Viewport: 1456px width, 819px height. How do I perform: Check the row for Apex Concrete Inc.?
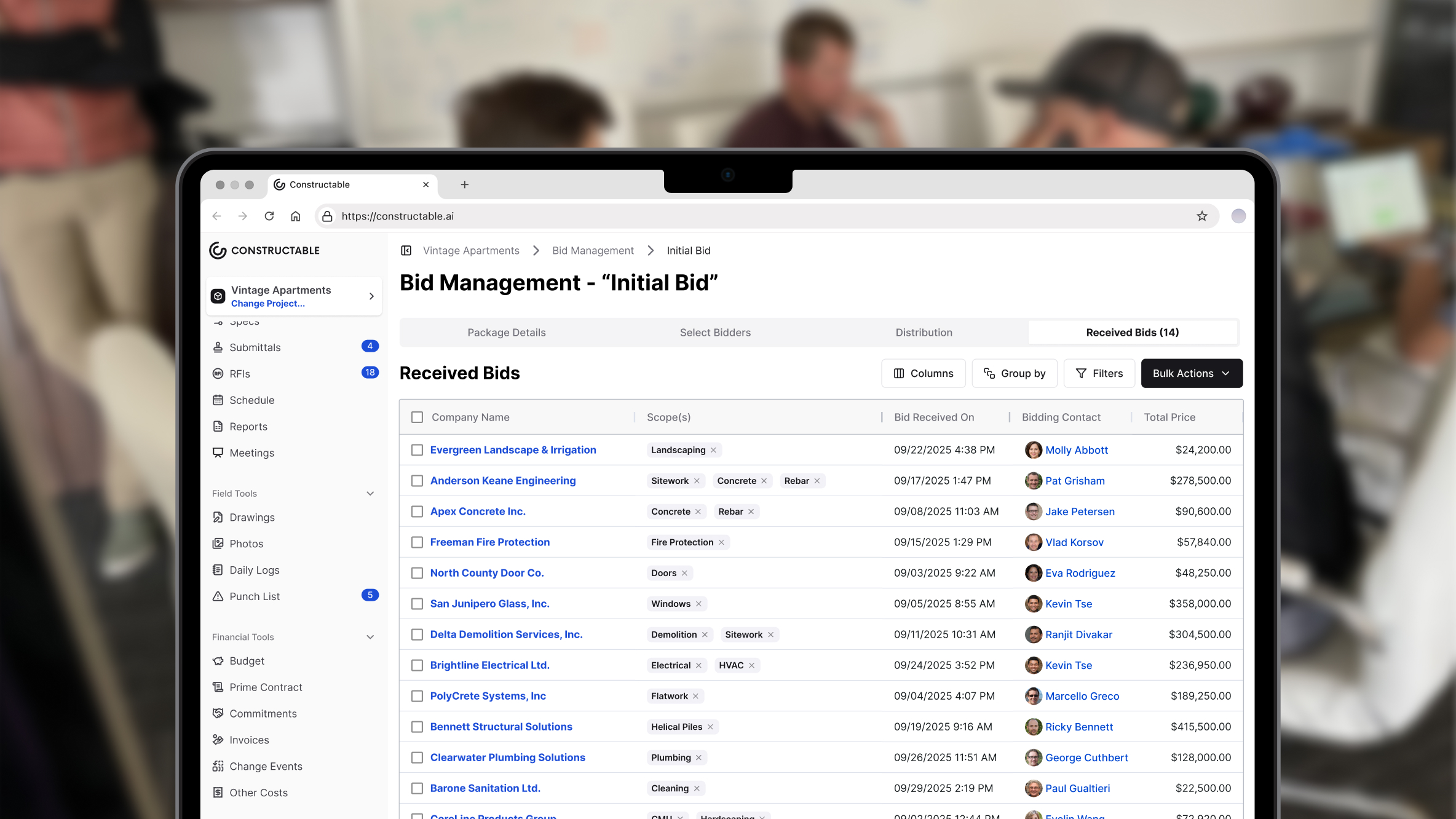(417, 511)
